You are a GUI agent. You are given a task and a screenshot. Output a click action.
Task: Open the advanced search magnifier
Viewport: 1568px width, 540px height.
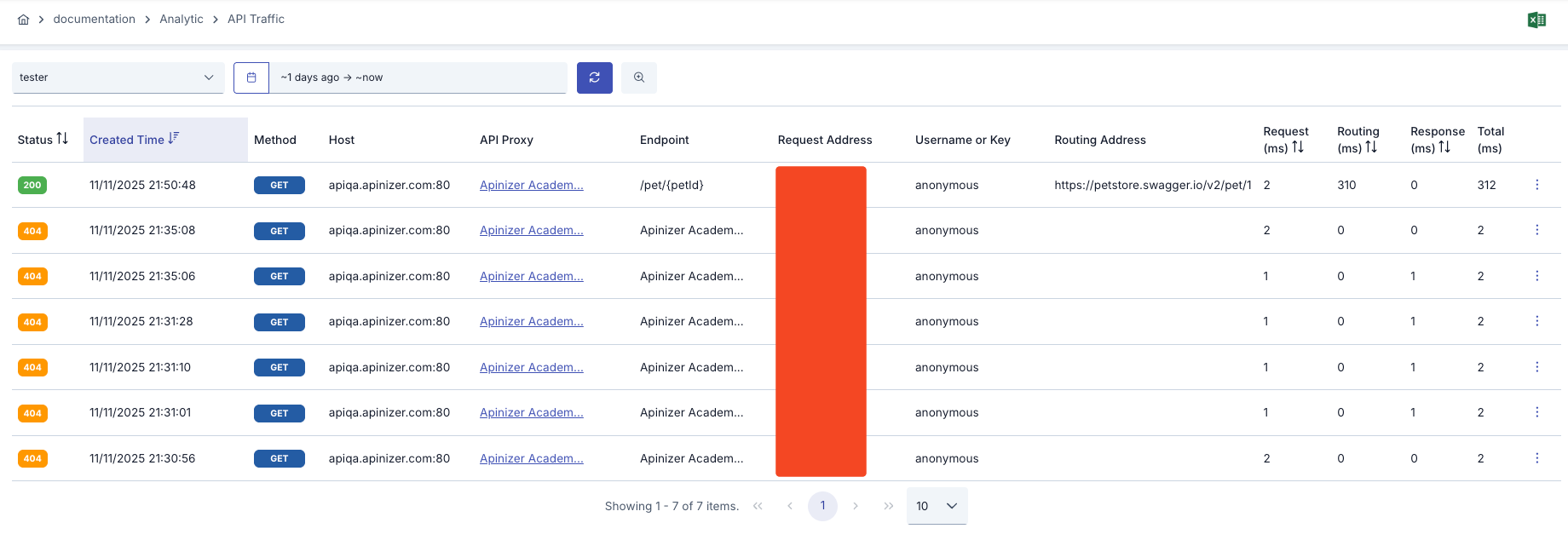tap(638, 78)
